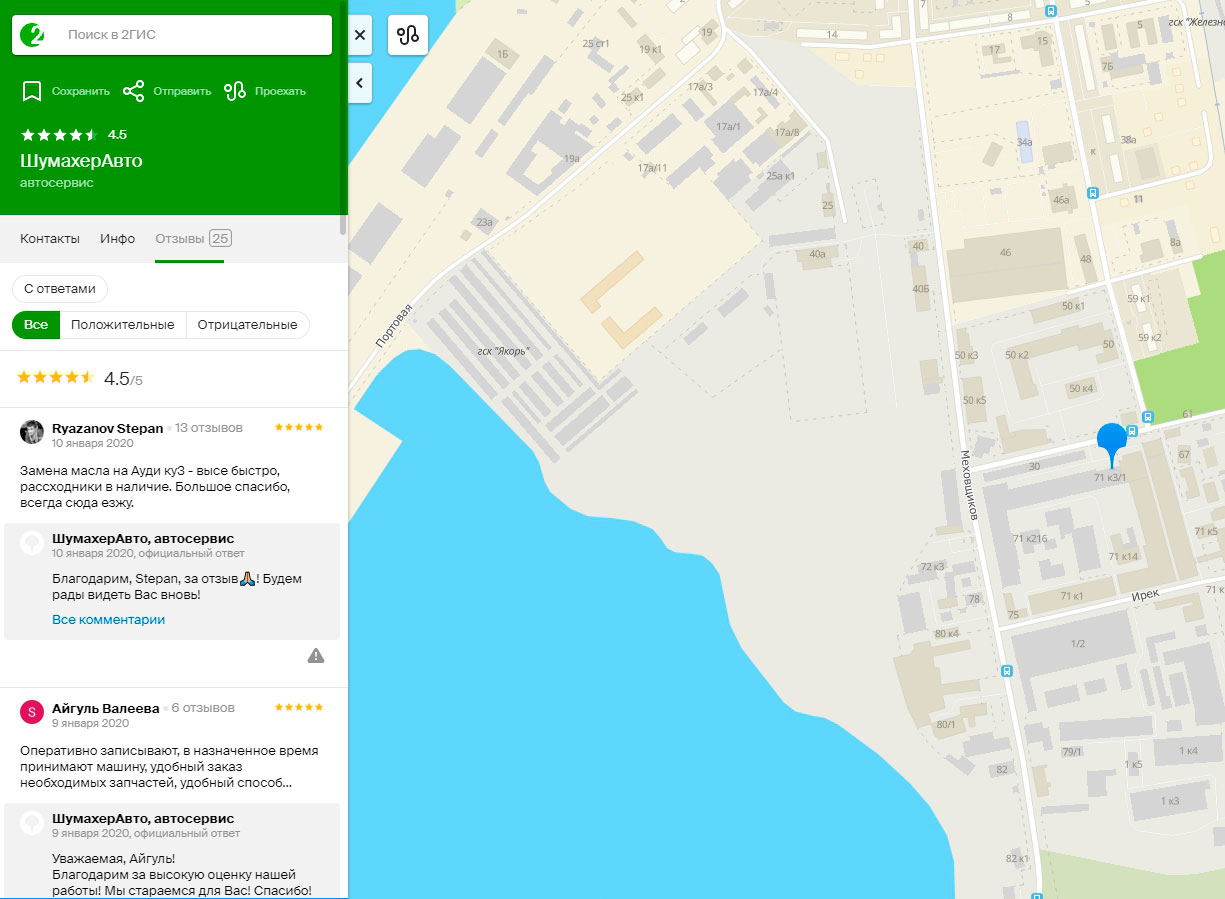Click the 'гск "Якорь"' map label
1225x899 pixels.
click(503, 351)
